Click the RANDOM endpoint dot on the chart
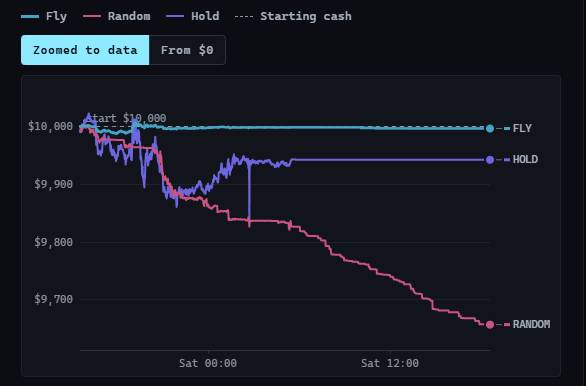 [490, 325]
